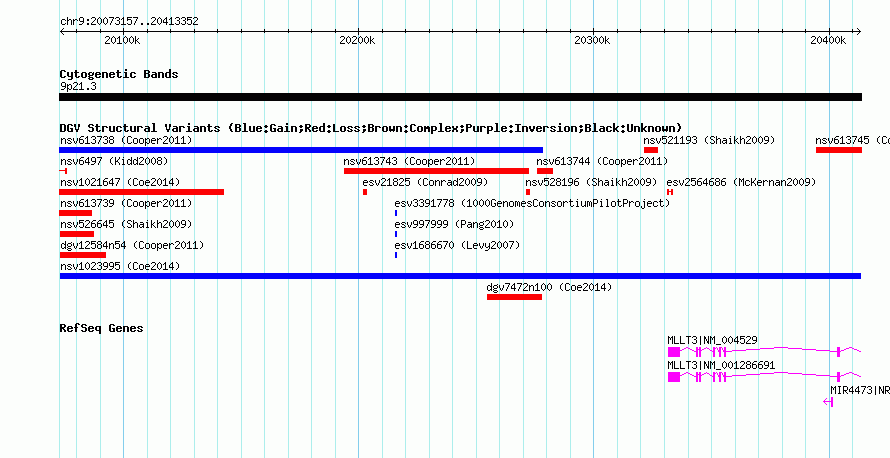
Task: Click the esv3391778 small blue marker
Action: pyautogui.click(x=396, y=213)
